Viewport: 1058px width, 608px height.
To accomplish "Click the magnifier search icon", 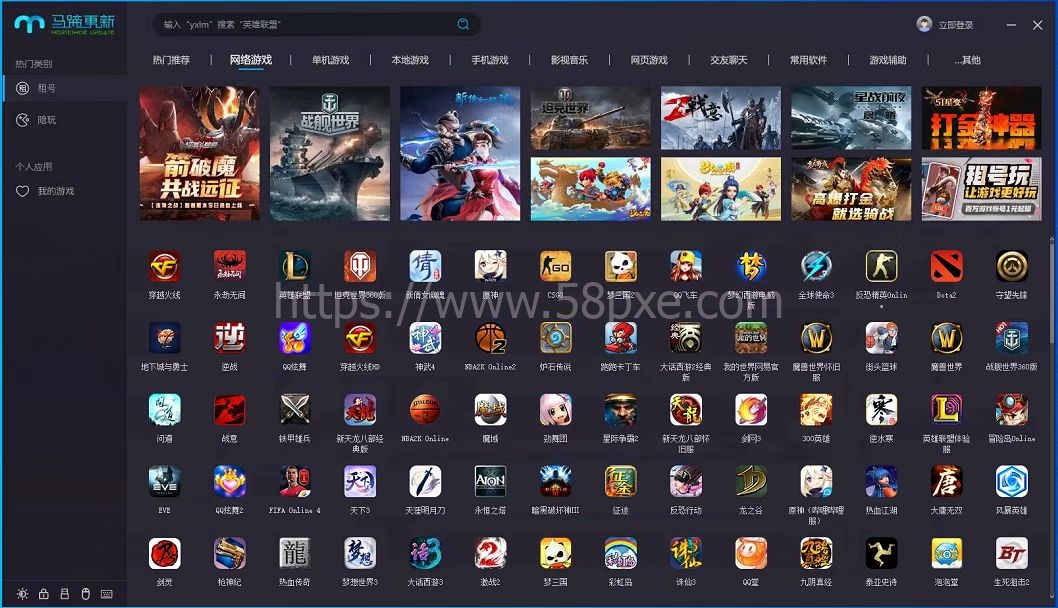I will (463, 24).
